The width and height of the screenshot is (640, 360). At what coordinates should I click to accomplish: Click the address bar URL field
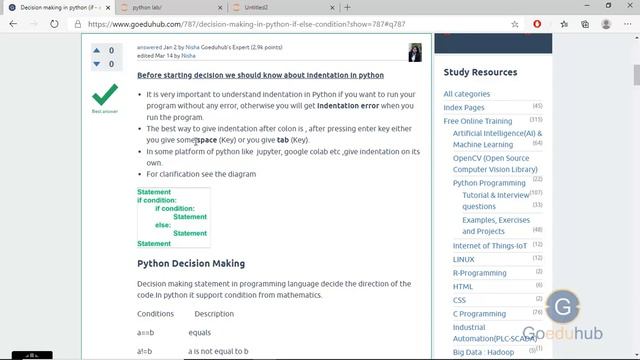tap(247, 24)
